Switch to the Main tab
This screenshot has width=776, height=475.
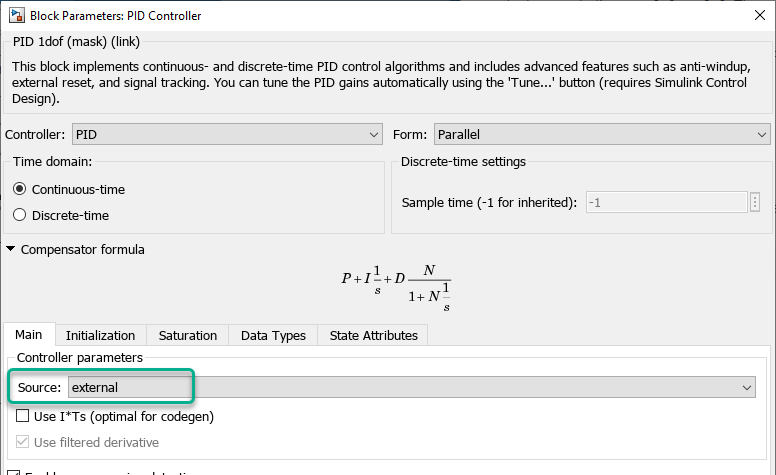point(28,335)
